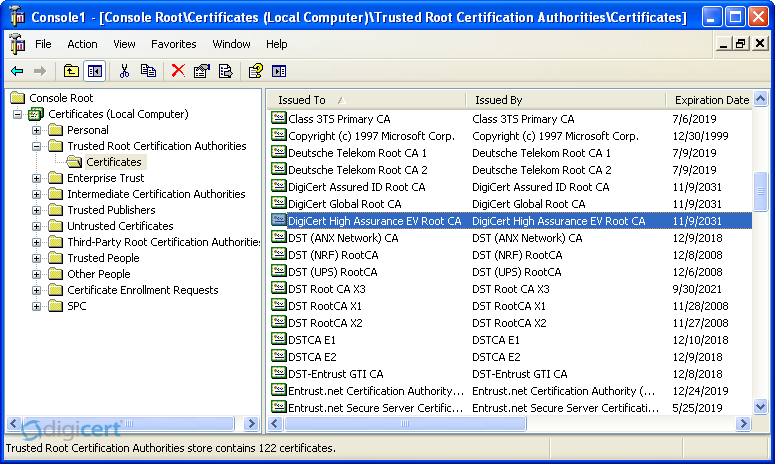
Task: Click the Up one level folder icon
Action: [71, 71]
